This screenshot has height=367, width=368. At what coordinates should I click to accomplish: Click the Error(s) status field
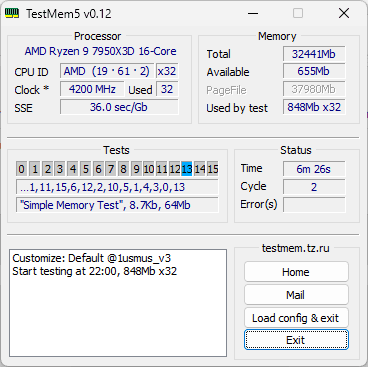pos(314,204)
